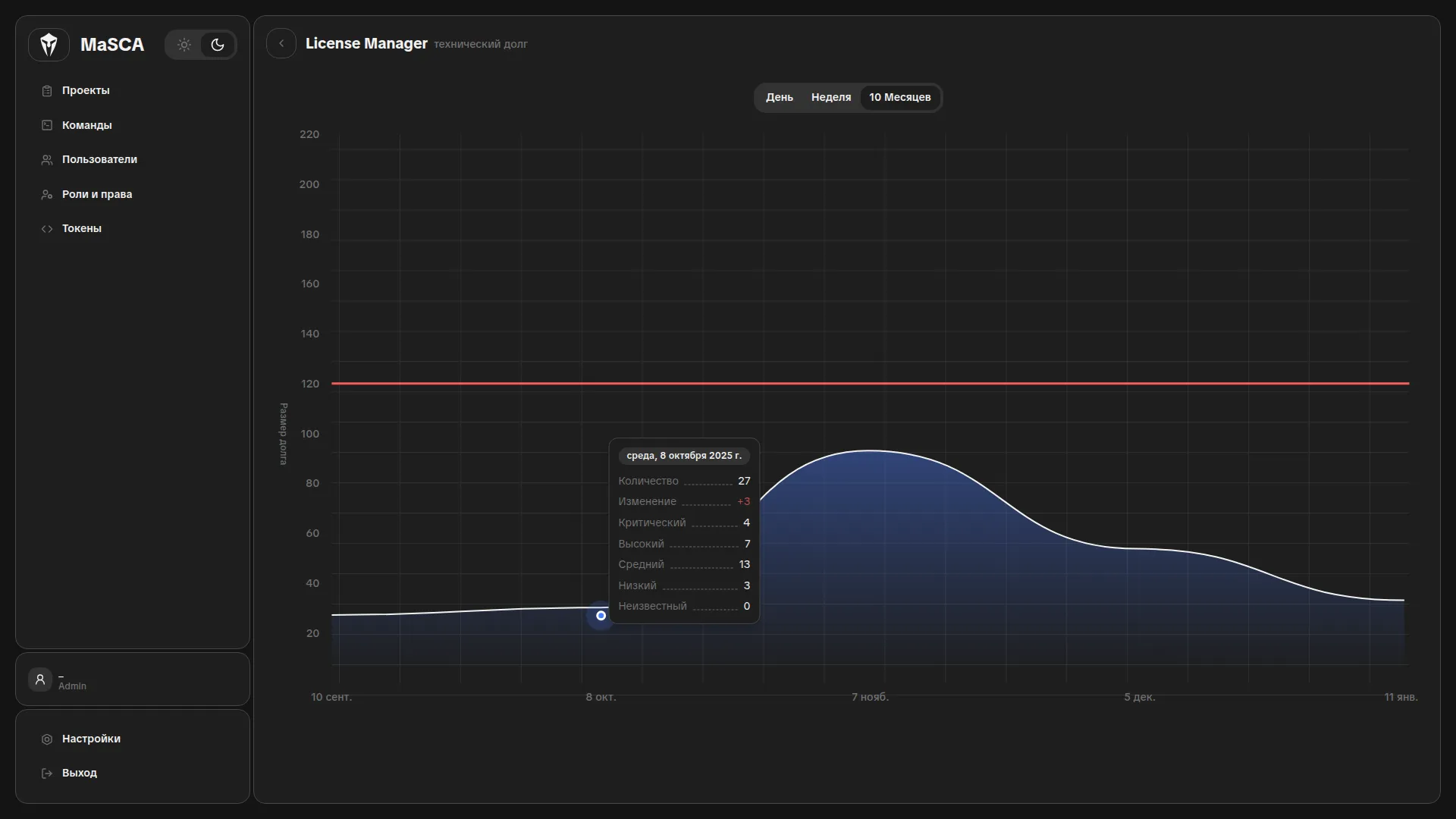This screenshot has height=819, width=1456.
Task: Click the Проекты clipboard icon
Action: click(47, 91)
